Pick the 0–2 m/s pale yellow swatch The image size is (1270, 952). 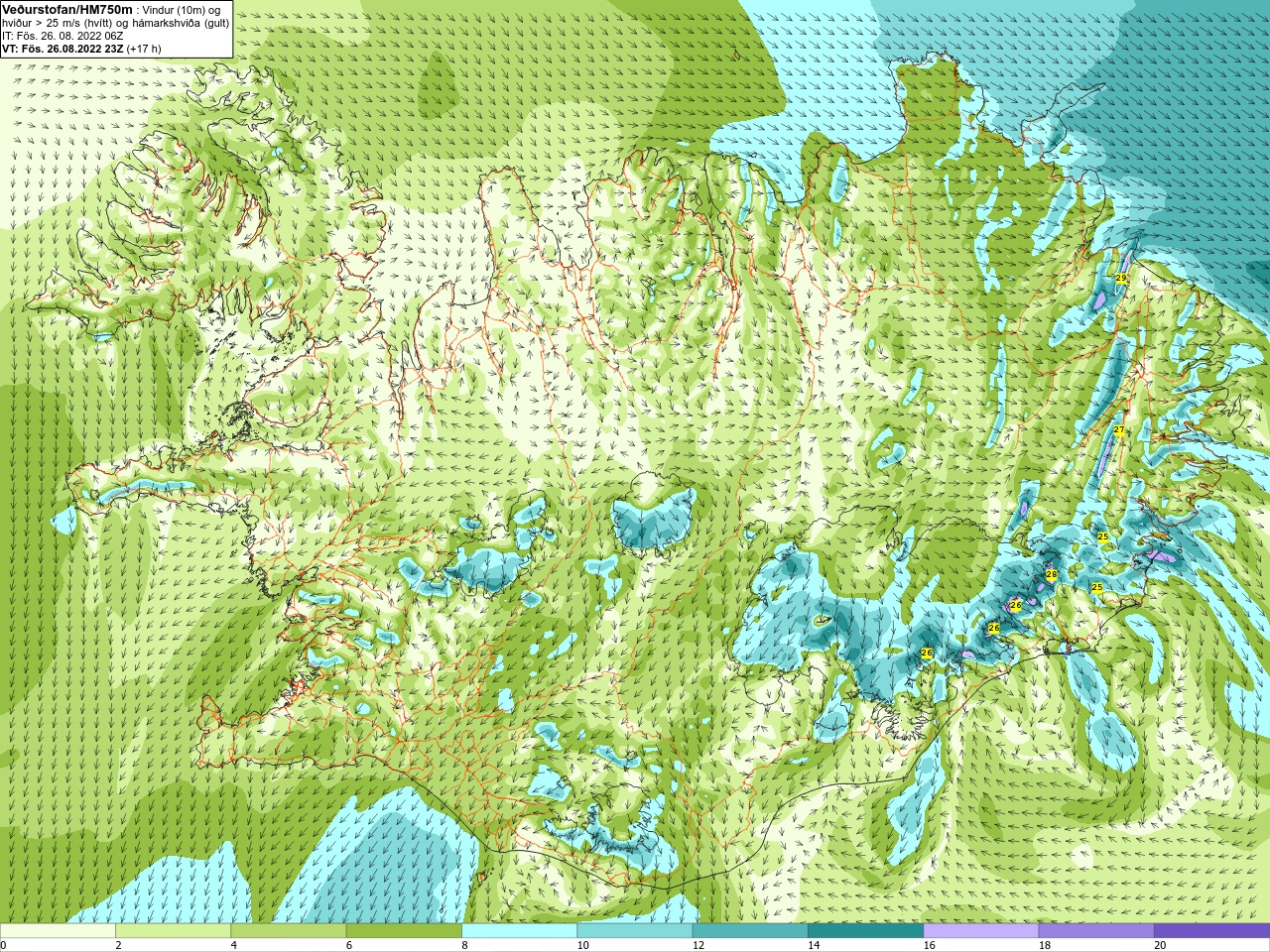58,931
